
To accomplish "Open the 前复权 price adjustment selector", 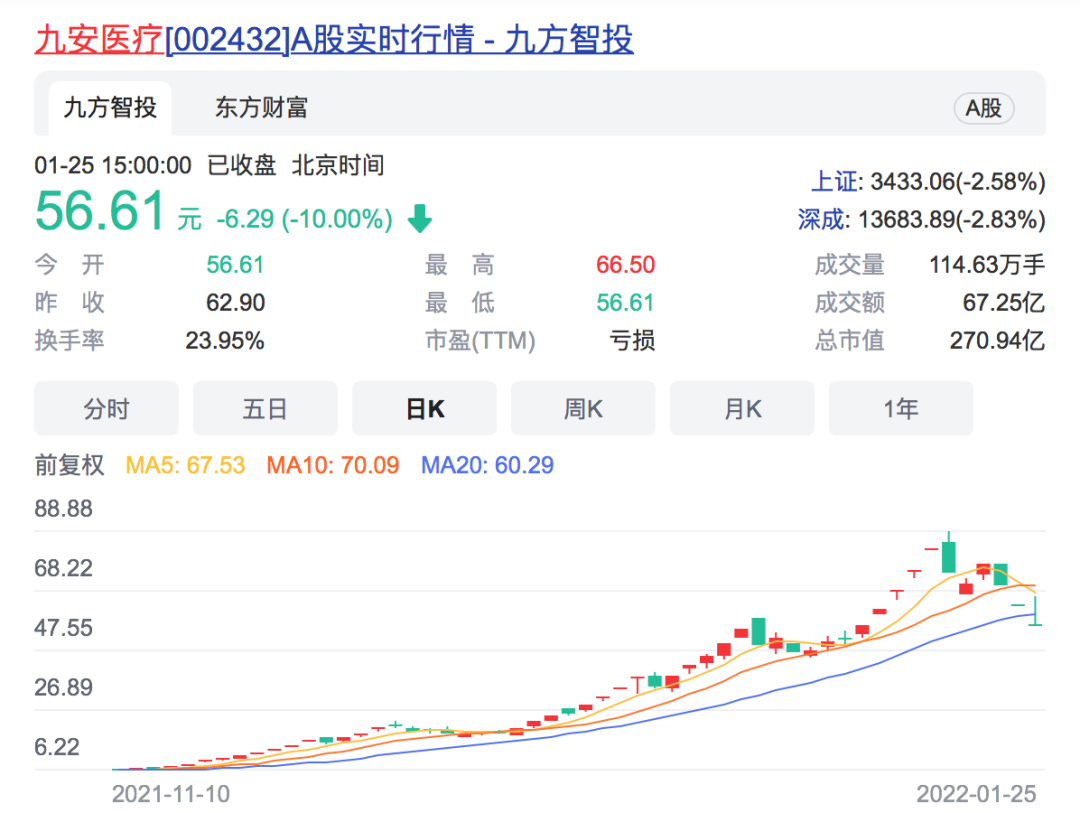I will (69, 465).
